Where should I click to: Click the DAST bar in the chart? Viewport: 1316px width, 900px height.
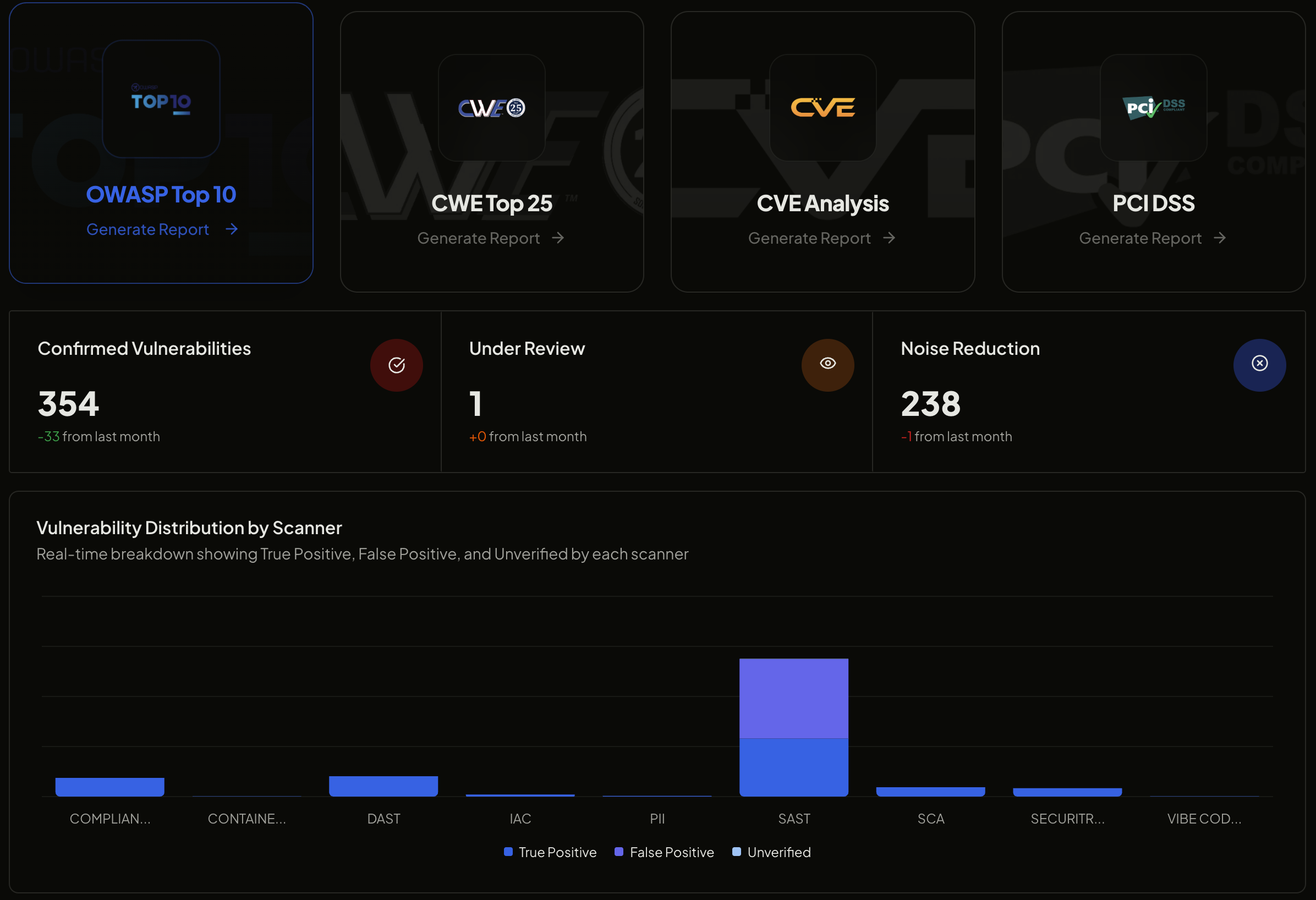point(383,786)
